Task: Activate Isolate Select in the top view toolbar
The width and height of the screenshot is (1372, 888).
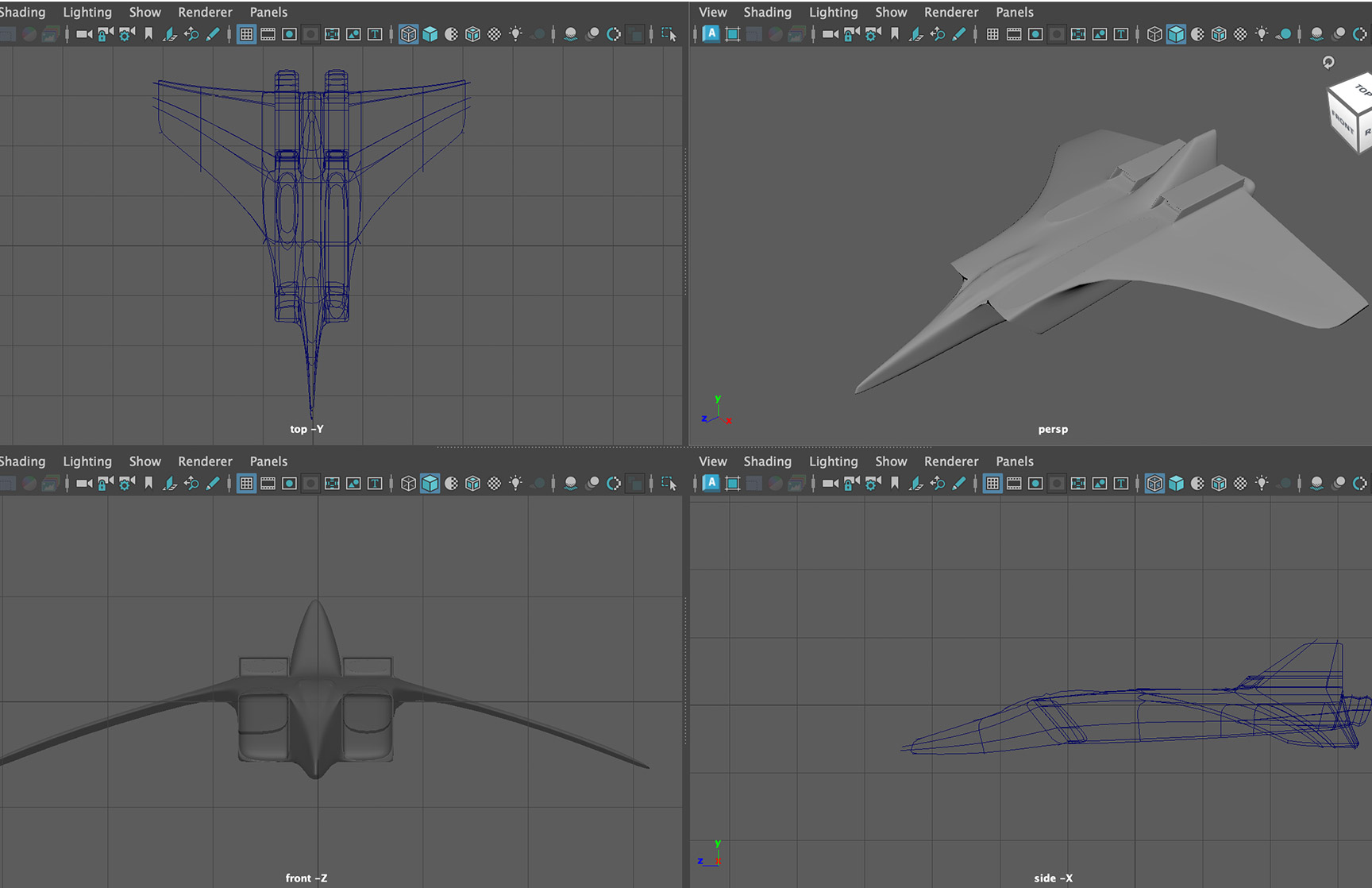Action: point(670,34)
